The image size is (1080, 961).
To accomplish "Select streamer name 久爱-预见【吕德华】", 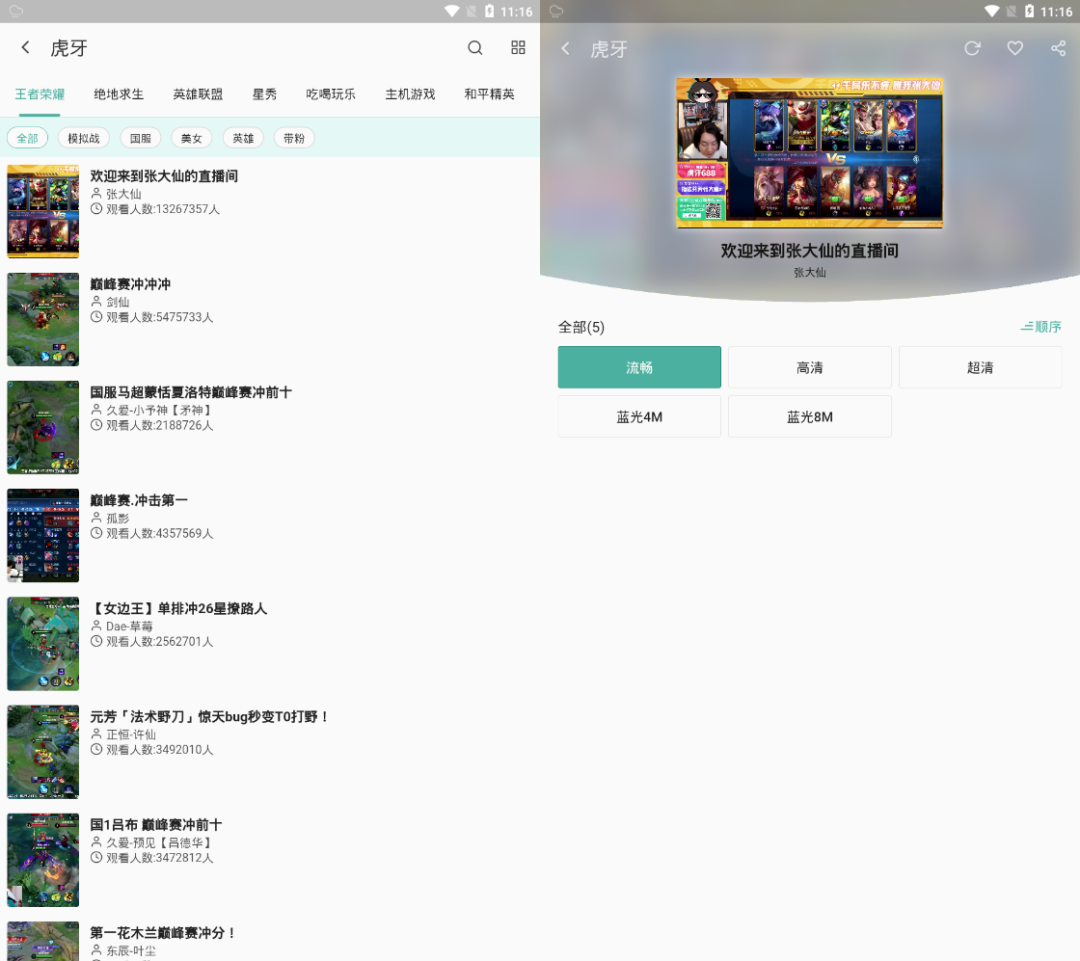I will click(x=158, y=843).
